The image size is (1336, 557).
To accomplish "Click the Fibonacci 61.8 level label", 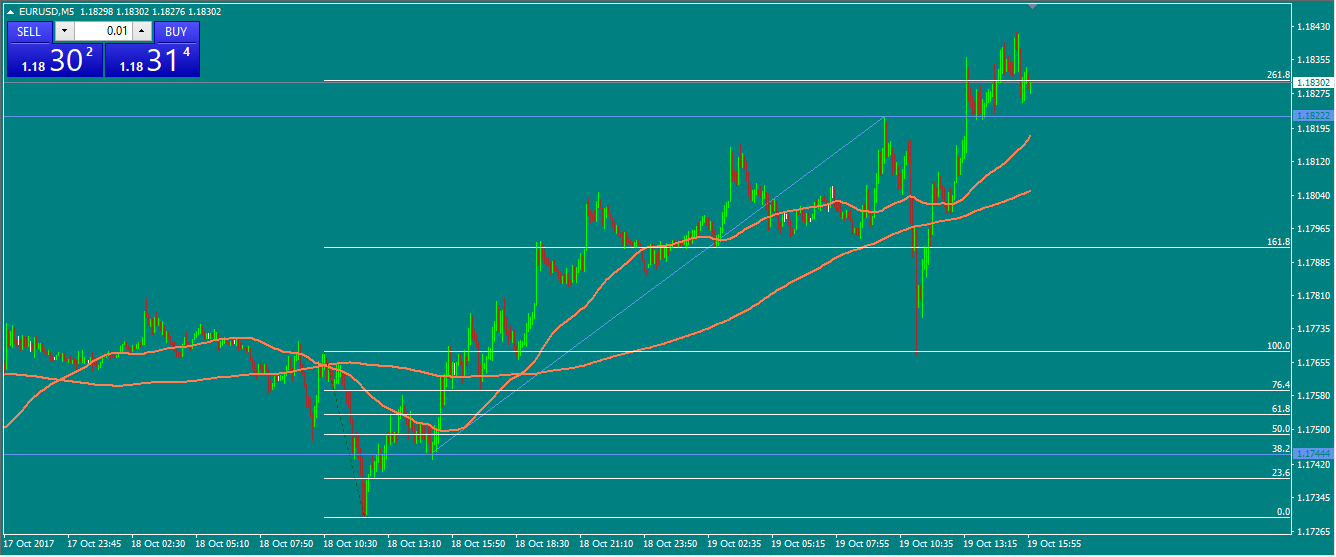I will click(x=1281, y=409).
